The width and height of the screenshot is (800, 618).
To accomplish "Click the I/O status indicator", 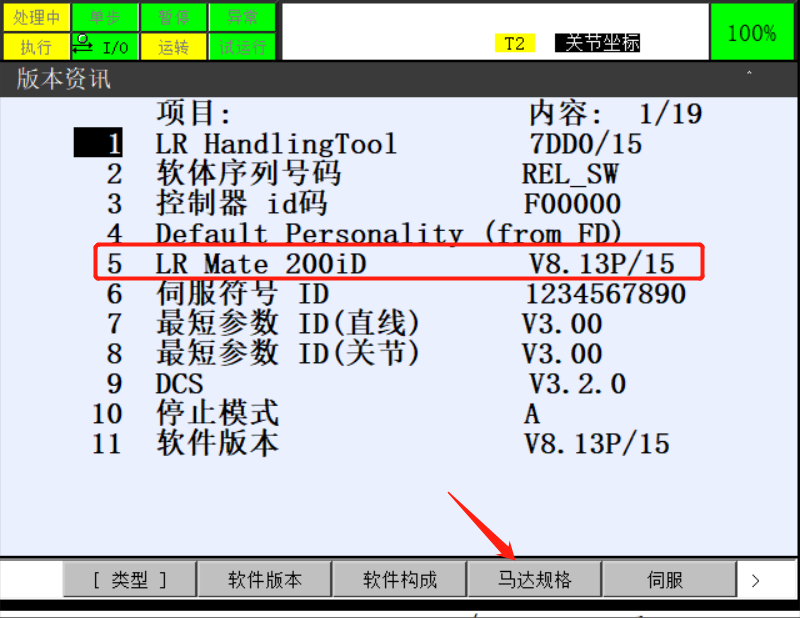I will [105, 47].
